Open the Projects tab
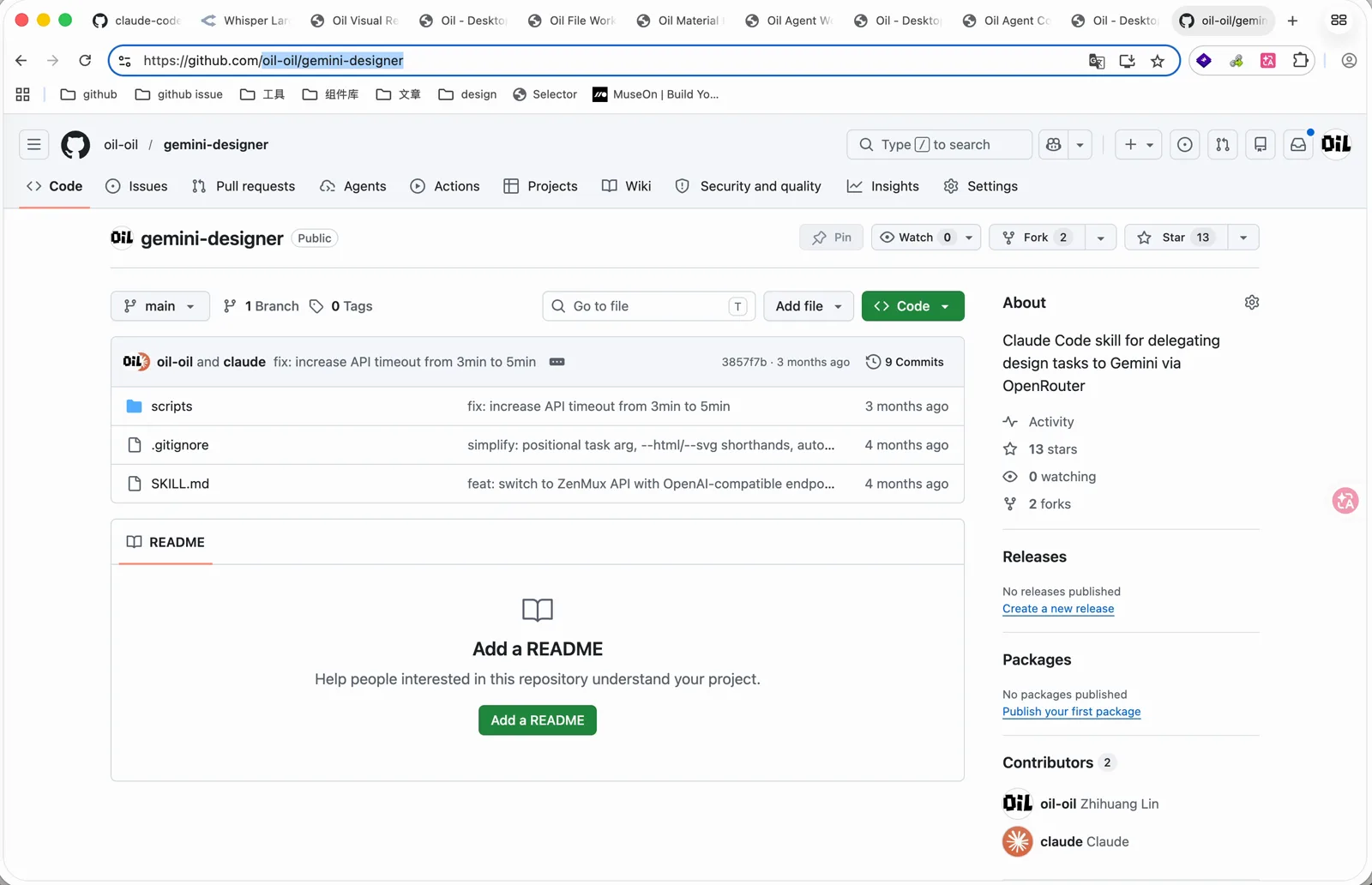Image resolution: width=1372 pixels, height=885 pixels. (540, 186)
